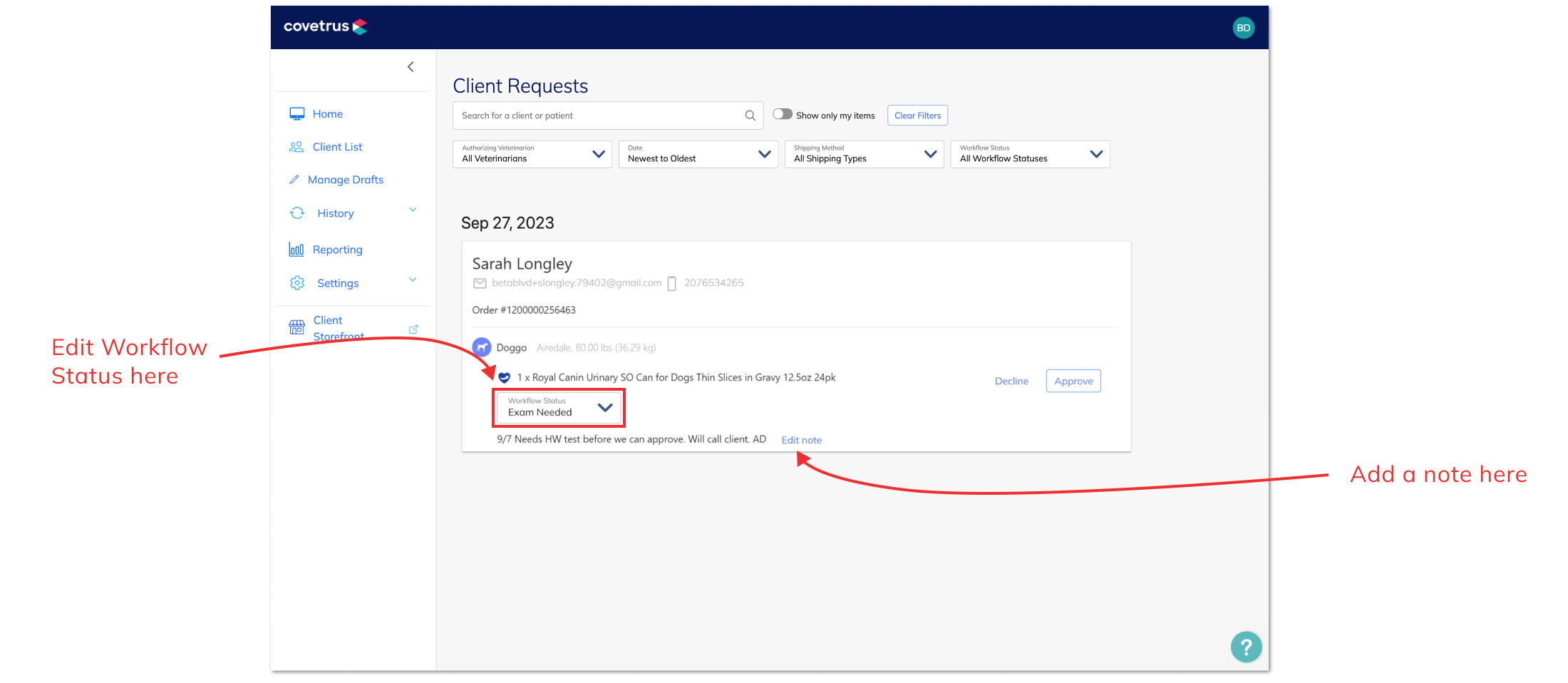The image size is (1568, 683).
Task: Go to Client List page
Action: pos(337,146)
